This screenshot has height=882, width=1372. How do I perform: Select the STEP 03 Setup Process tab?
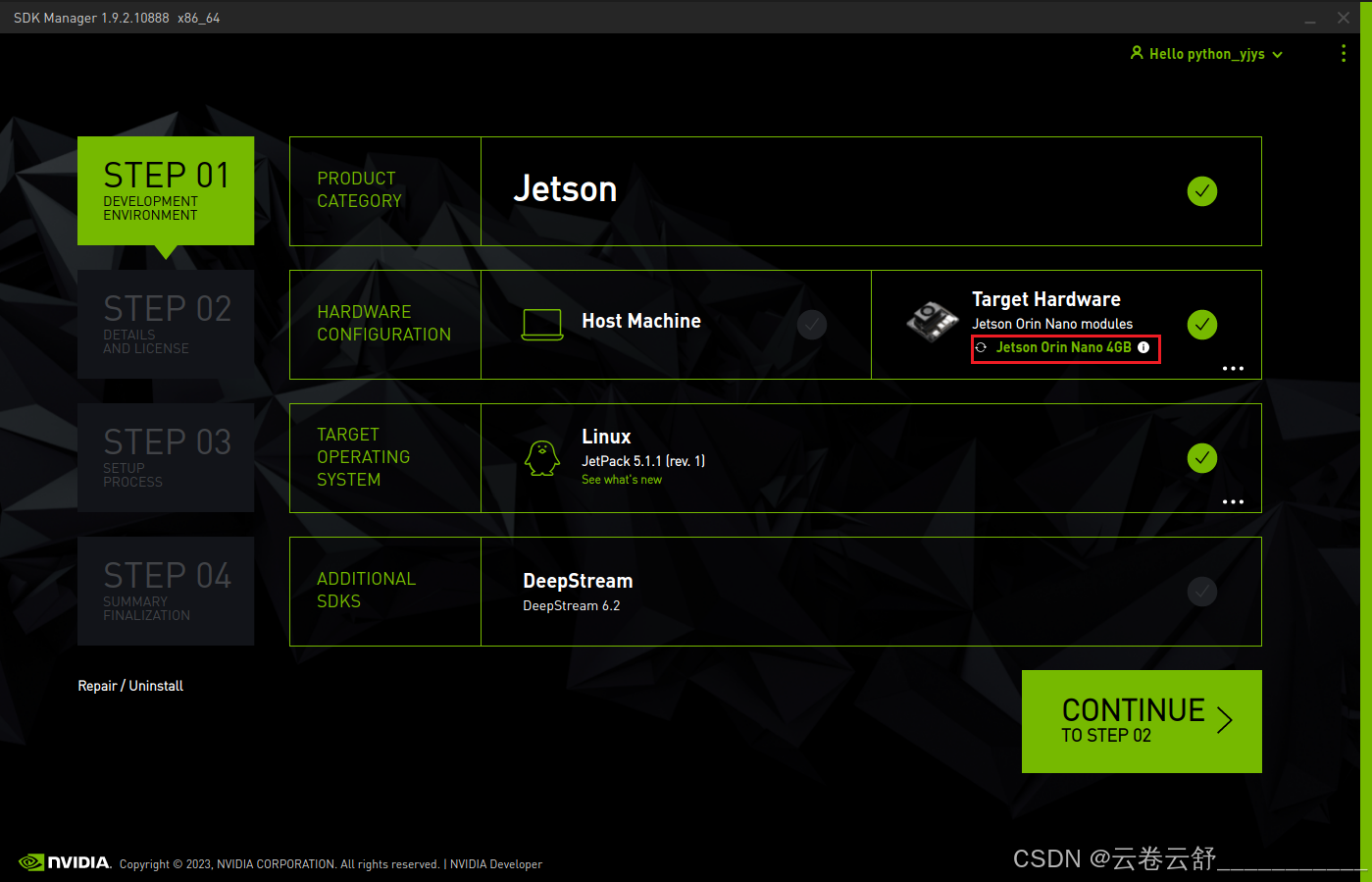(x=166, y=457)
